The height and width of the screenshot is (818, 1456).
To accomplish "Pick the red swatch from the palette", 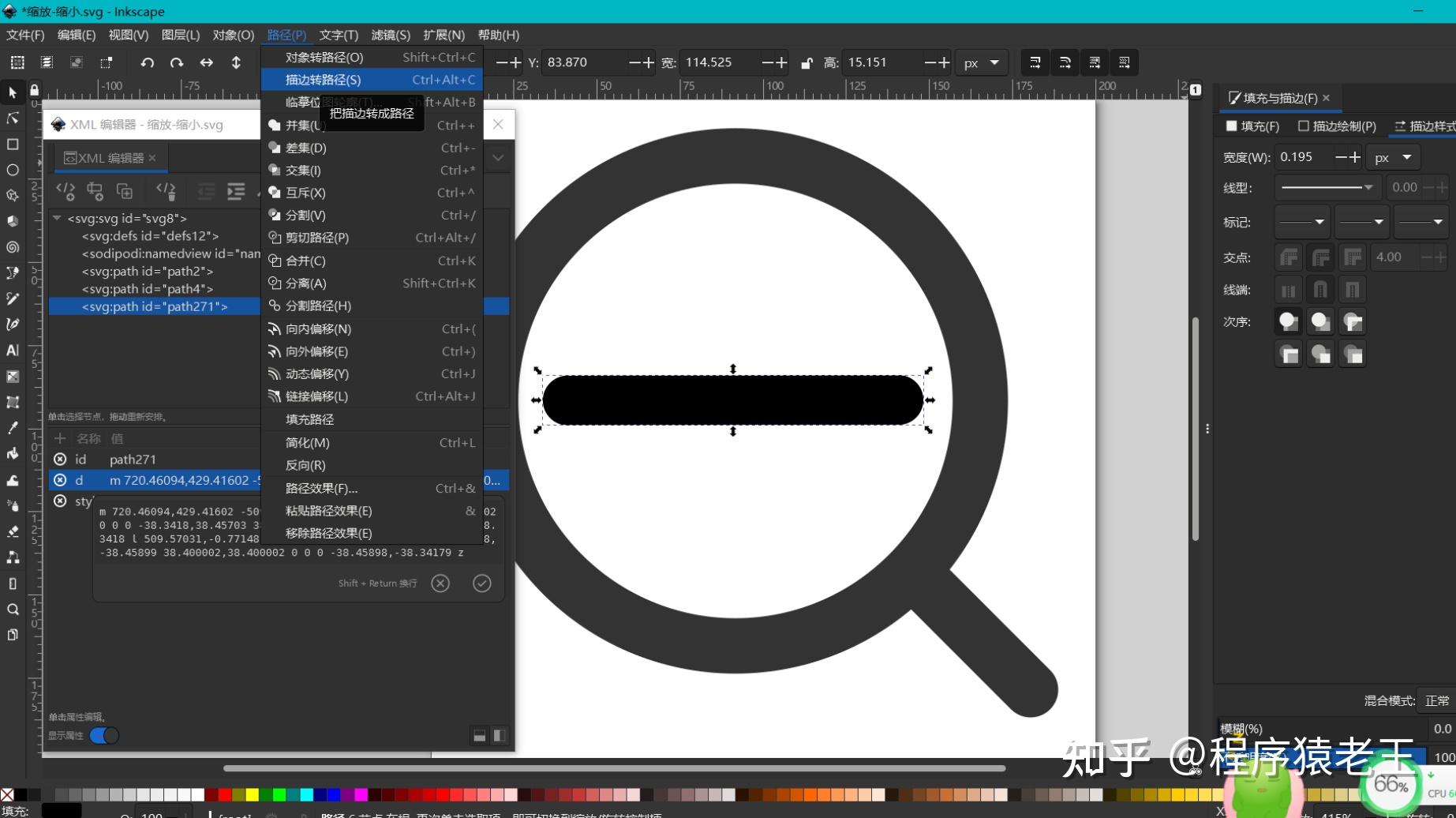I will tap(225, 794).
